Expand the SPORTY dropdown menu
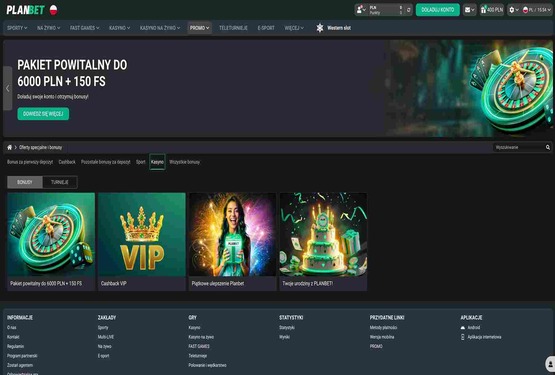The image size is (555, 375). (17, 28)
